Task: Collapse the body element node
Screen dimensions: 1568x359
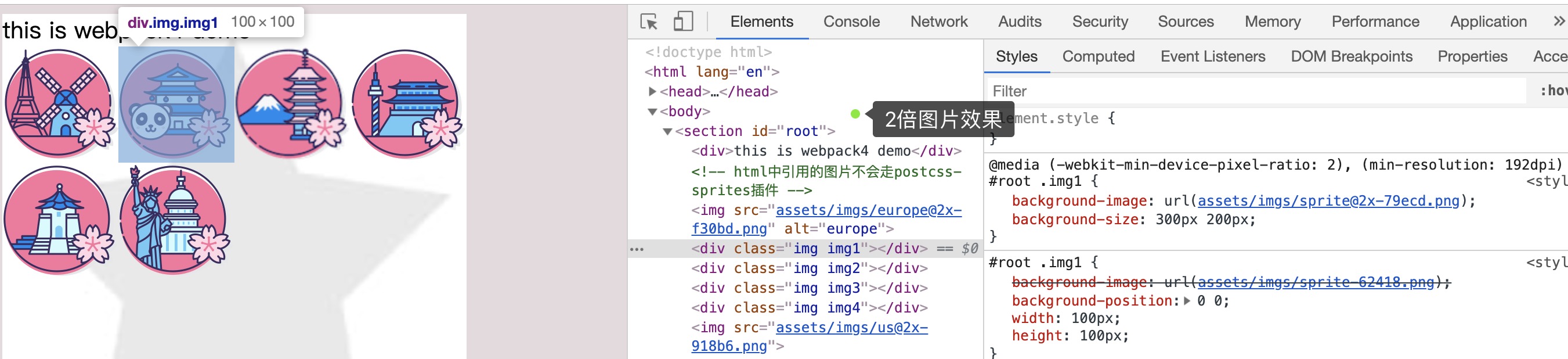Action: (652, 112)
